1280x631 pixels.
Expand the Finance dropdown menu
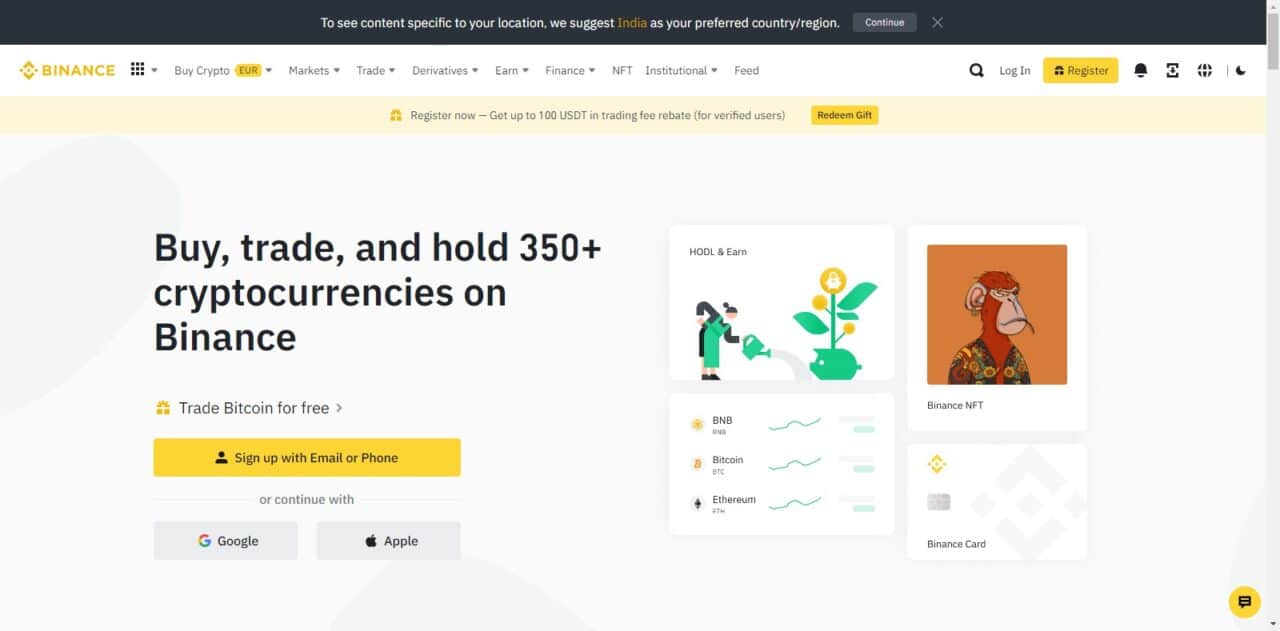click(570, 70)
